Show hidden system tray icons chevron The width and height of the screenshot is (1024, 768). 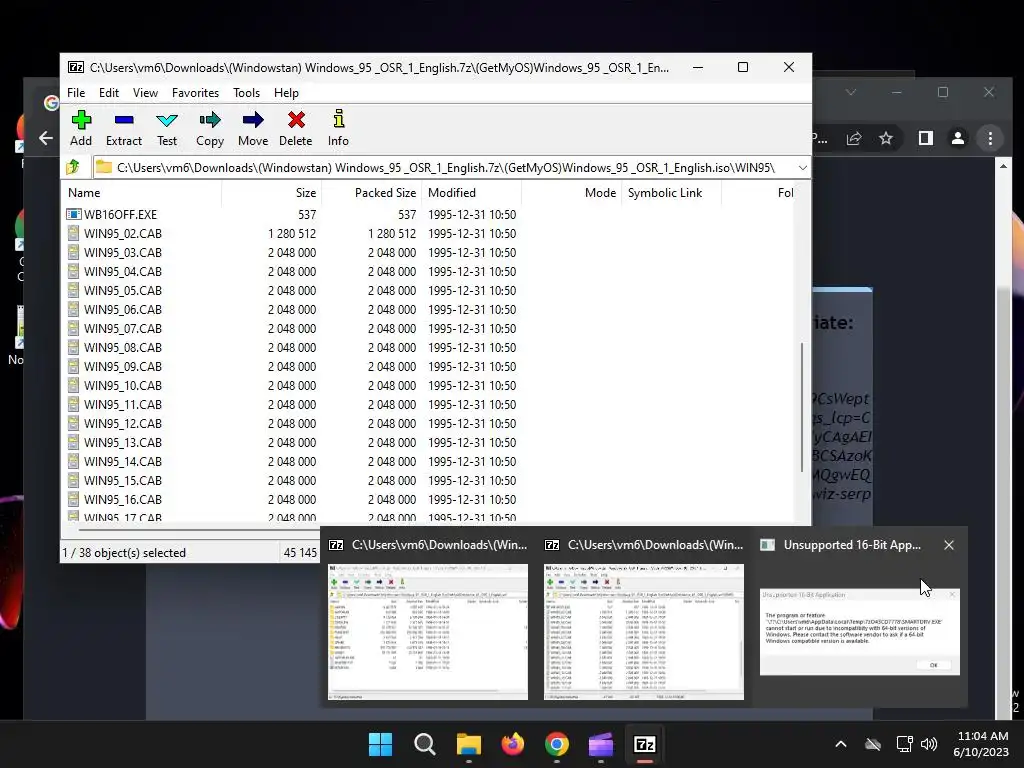pos(841,744)
